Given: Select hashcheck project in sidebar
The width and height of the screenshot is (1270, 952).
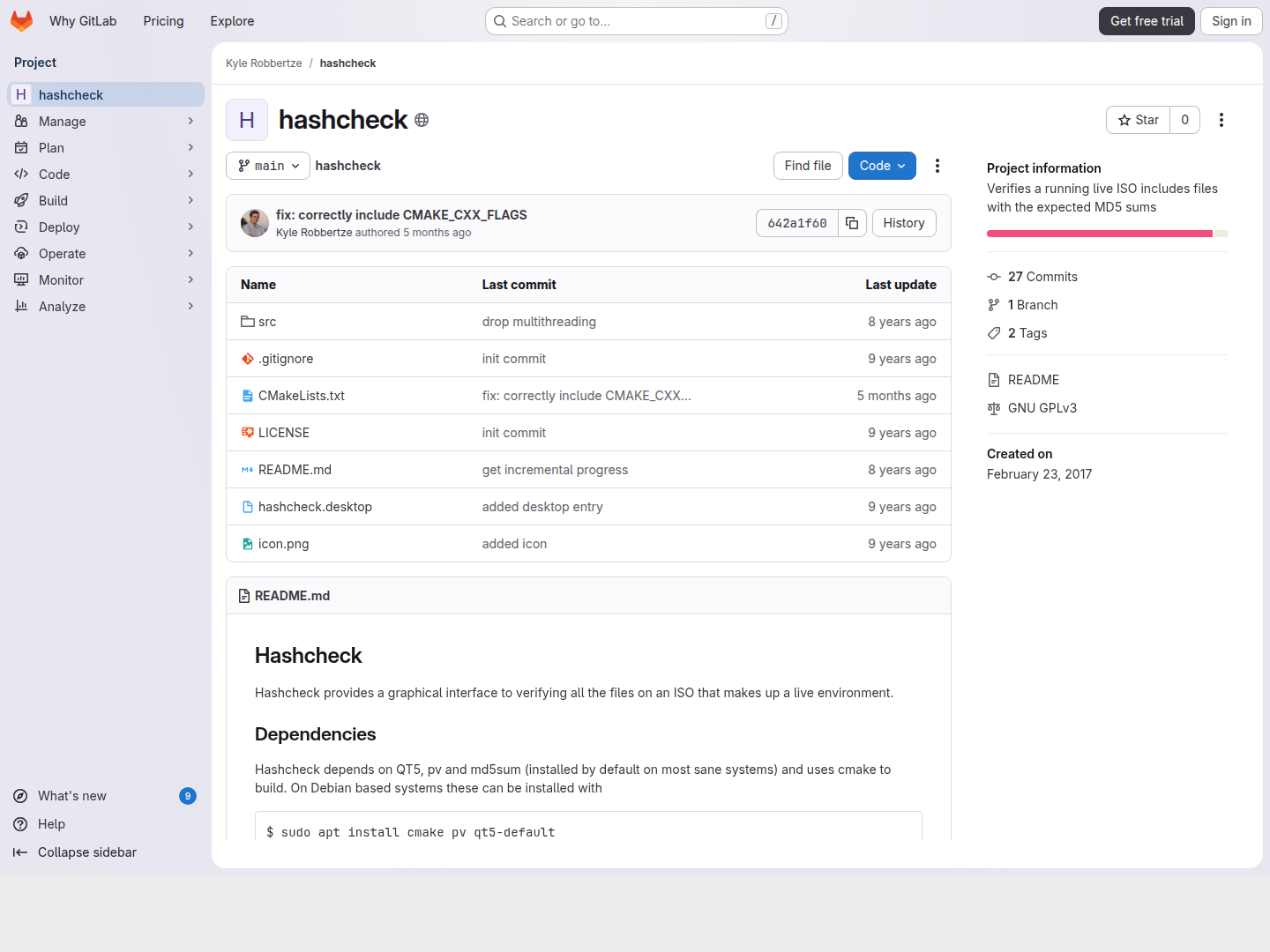Looking at the screenshot, I should 106,95.
